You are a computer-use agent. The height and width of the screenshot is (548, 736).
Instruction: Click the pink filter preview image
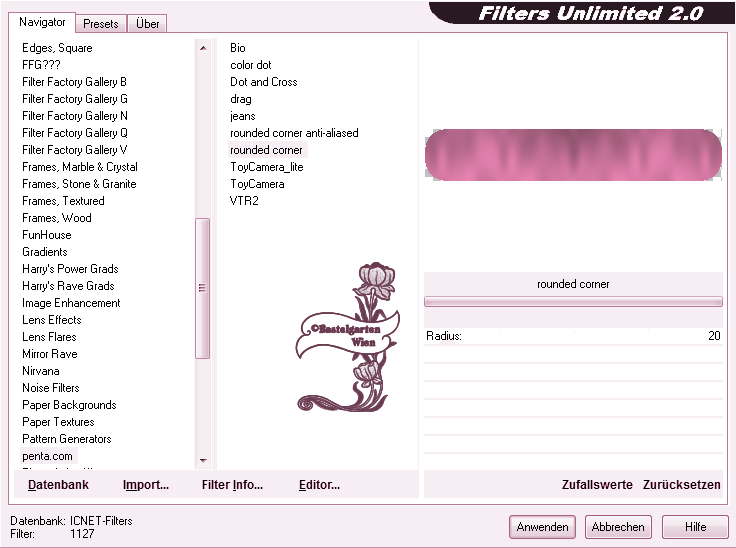point(573,155)
